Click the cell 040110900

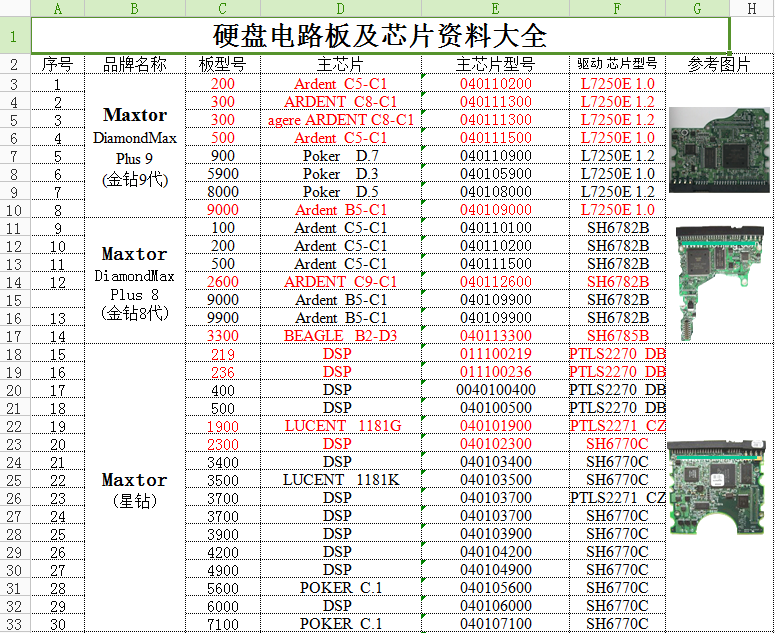[x=495, y=156]
